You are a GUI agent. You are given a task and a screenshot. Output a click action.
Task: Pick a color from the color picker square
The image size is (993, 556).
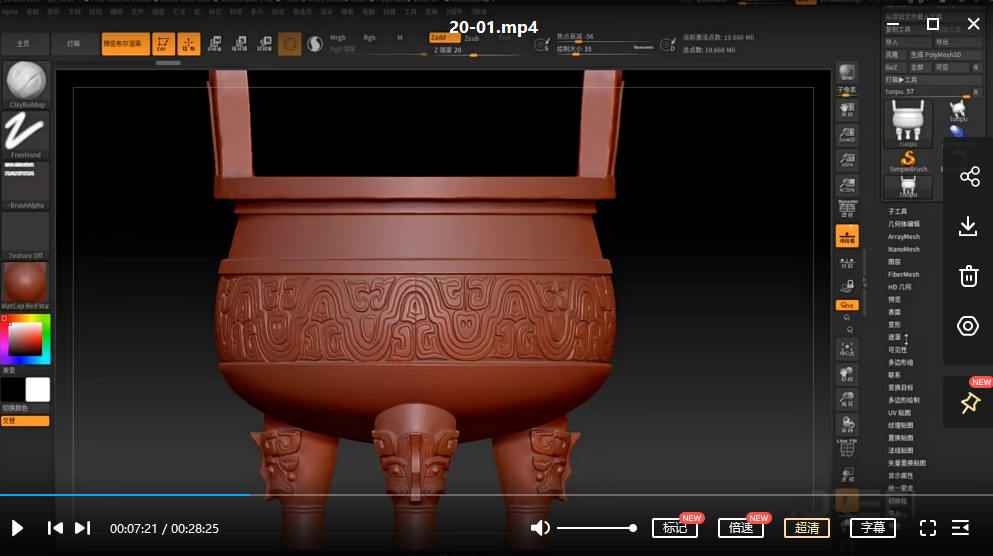pos(27,339)
